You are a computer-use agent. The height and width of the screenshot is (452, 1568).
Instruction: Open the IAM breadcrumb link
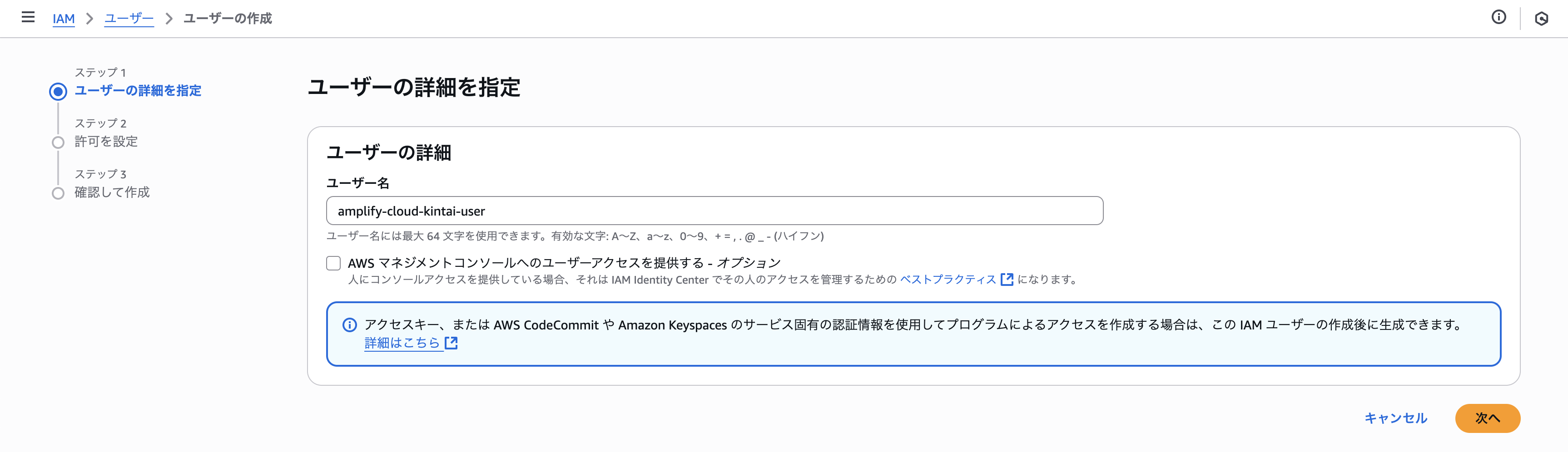pos(63,19)
